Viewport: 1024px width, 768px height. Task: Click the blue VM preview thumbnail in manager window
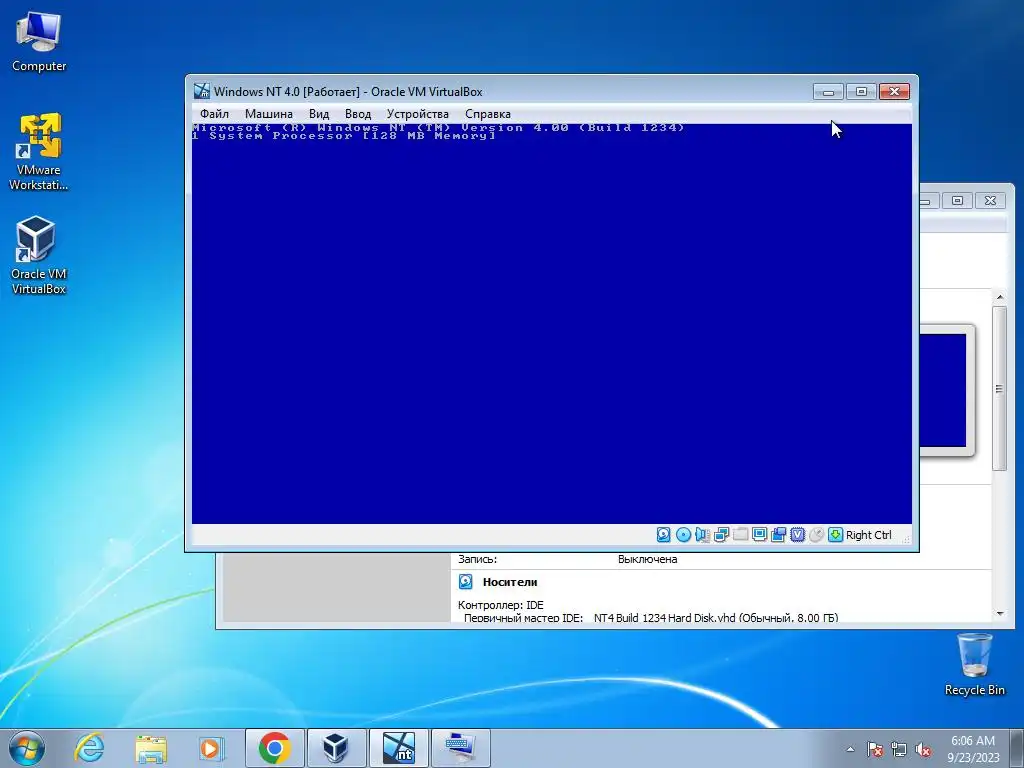[942, 390]
